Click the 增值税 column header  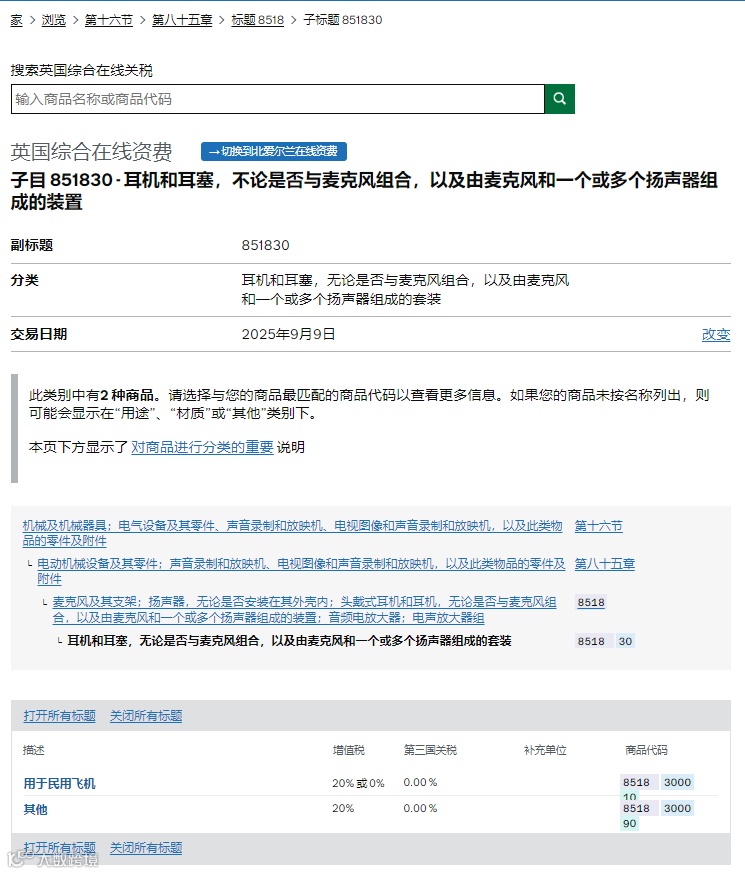(349, 750)
